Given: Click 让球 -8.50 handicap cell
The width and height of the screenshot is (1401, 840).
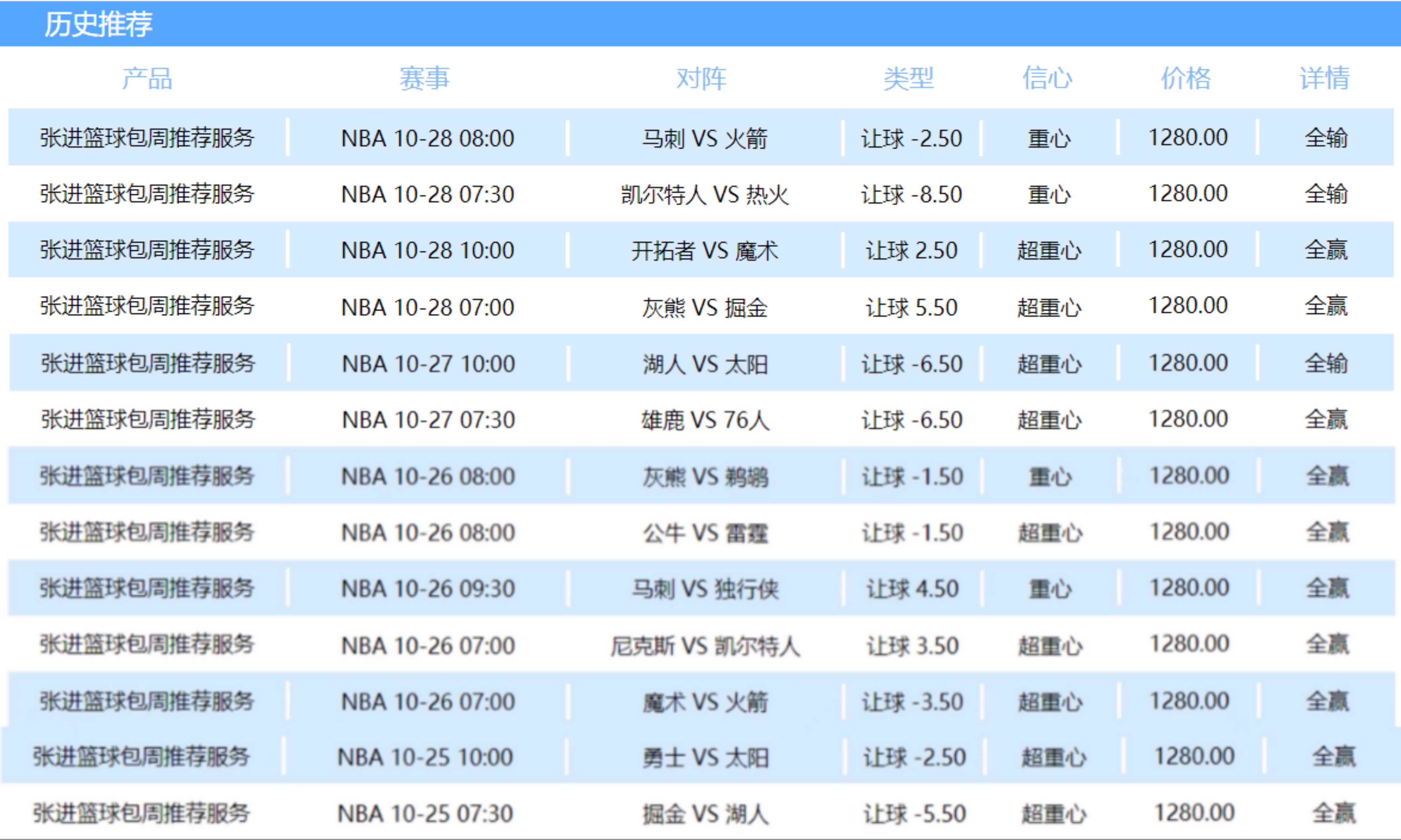Looking at the screenshot, I should (911, 194).
